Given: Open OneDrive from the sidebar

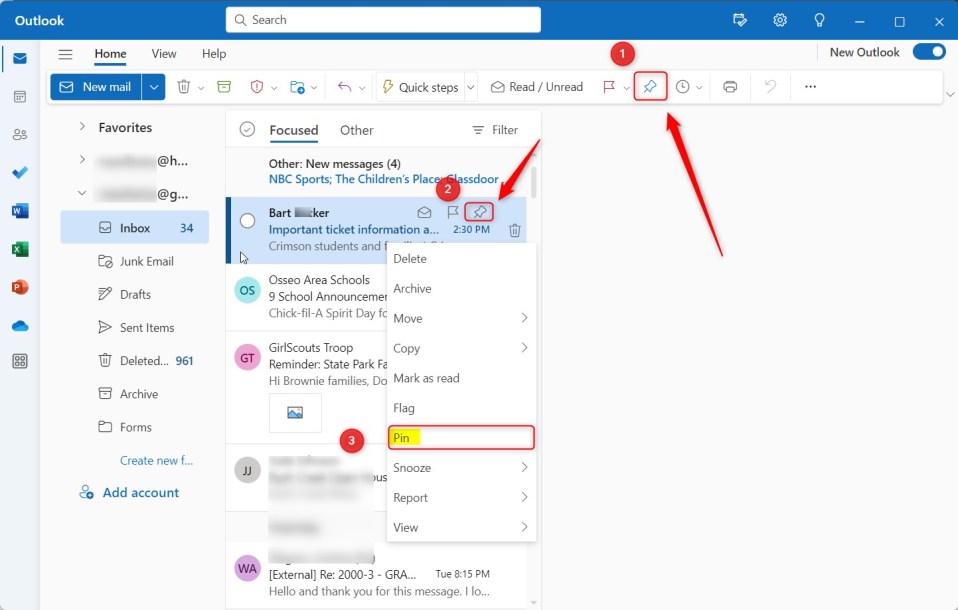Looking at the screenshot, I should tap(20, 324).
